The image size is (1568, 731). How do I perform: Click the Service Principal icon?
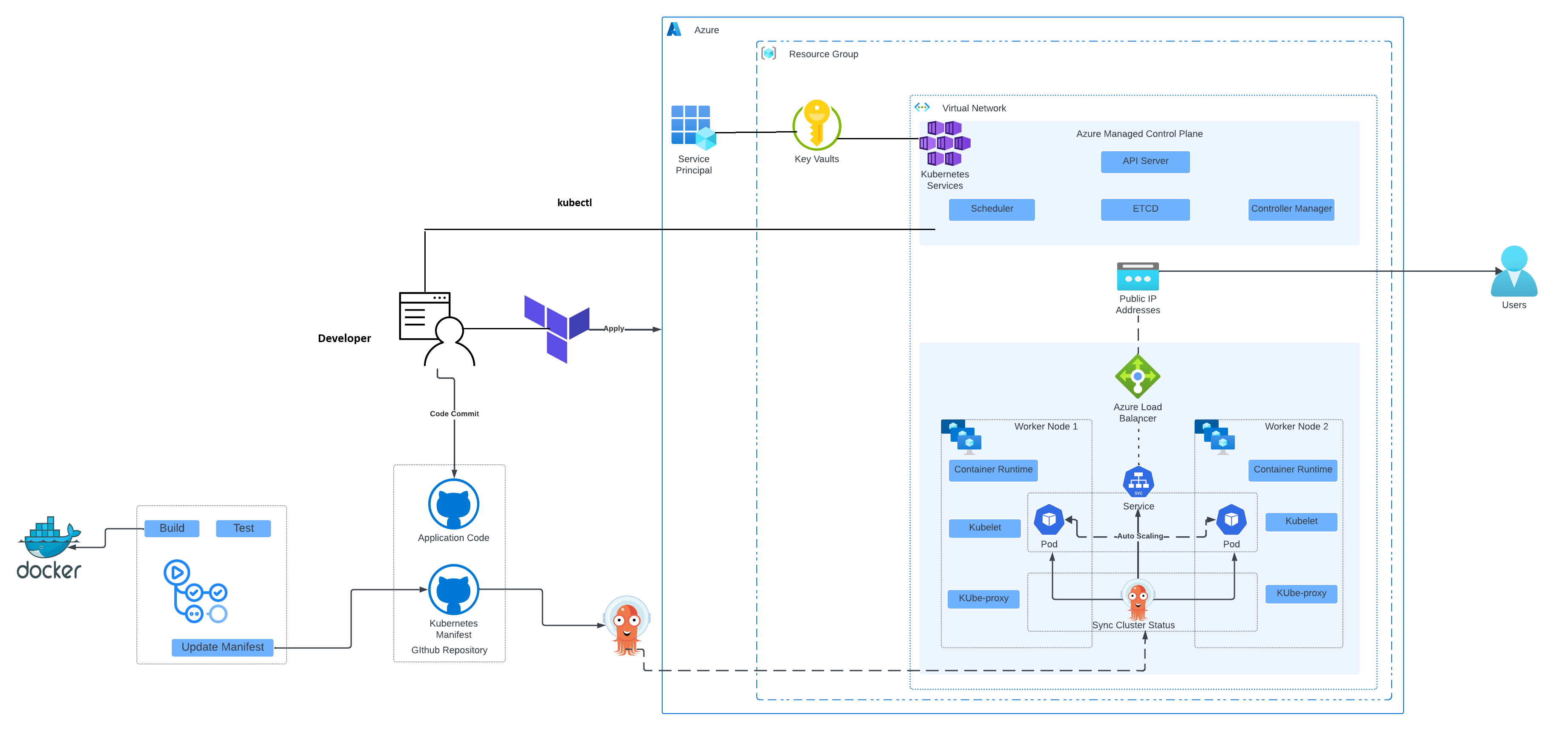point(693,128)
